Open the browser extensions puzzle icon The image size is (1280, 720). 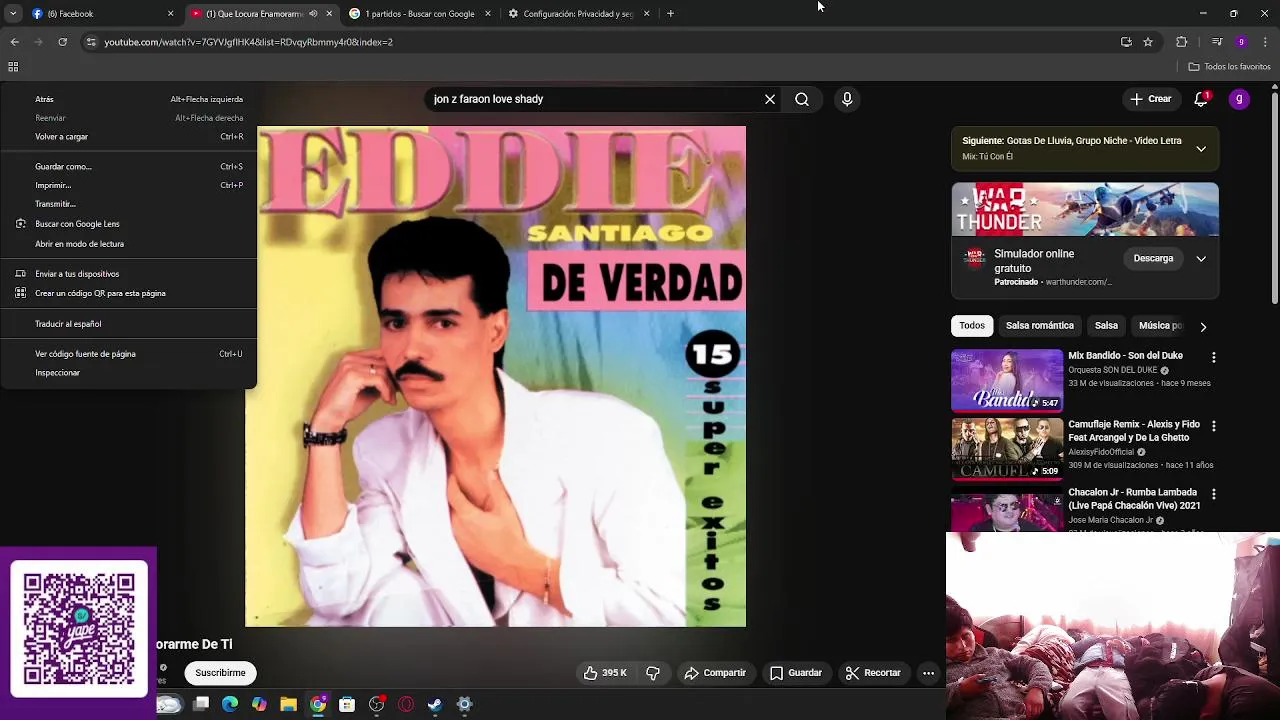pos(1181,42)
